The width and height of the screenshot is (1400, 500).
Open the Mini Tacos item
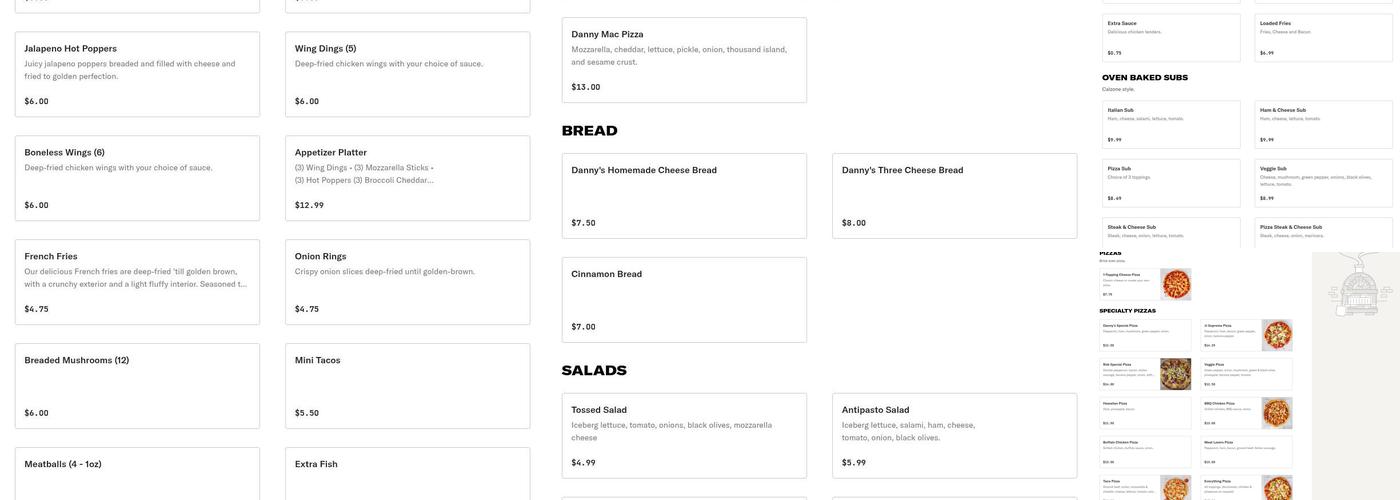point(407,386)
